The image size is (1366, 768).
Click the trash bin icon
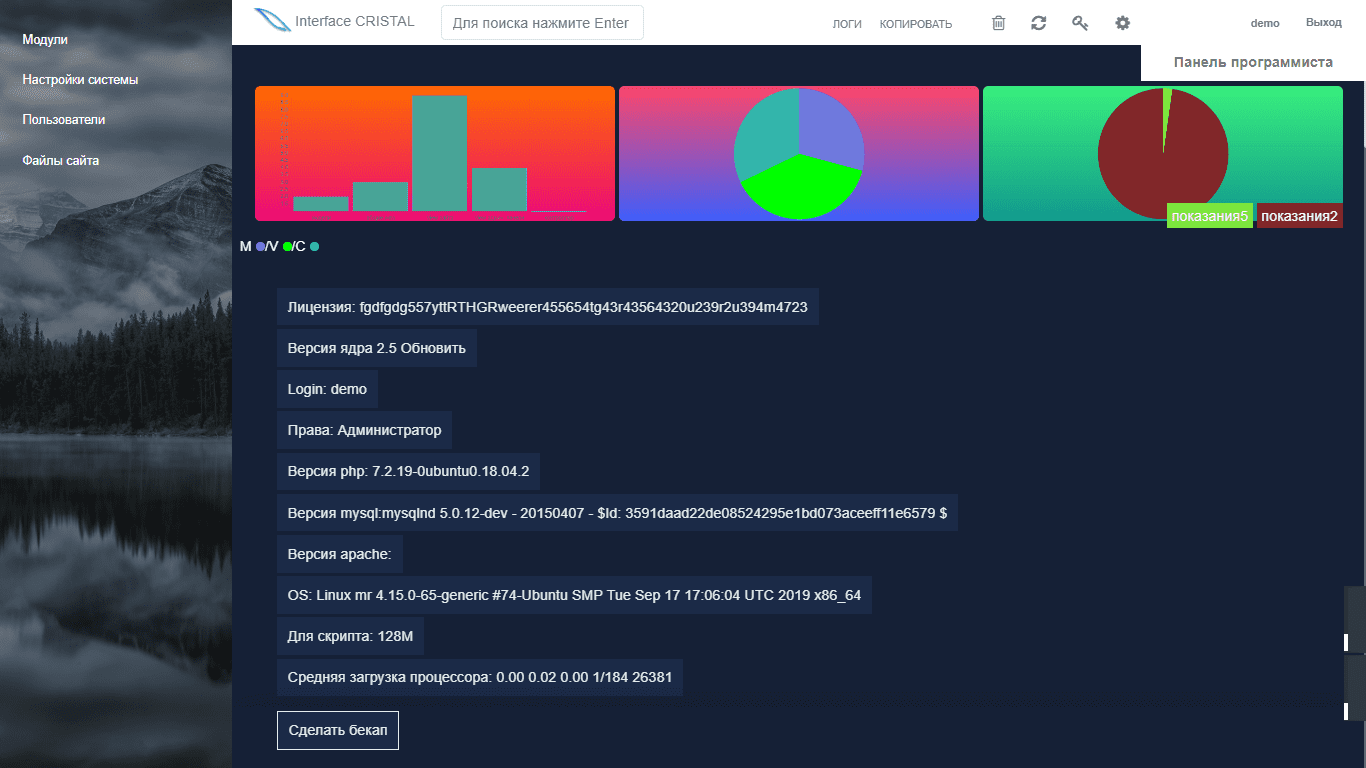(998, 23)
